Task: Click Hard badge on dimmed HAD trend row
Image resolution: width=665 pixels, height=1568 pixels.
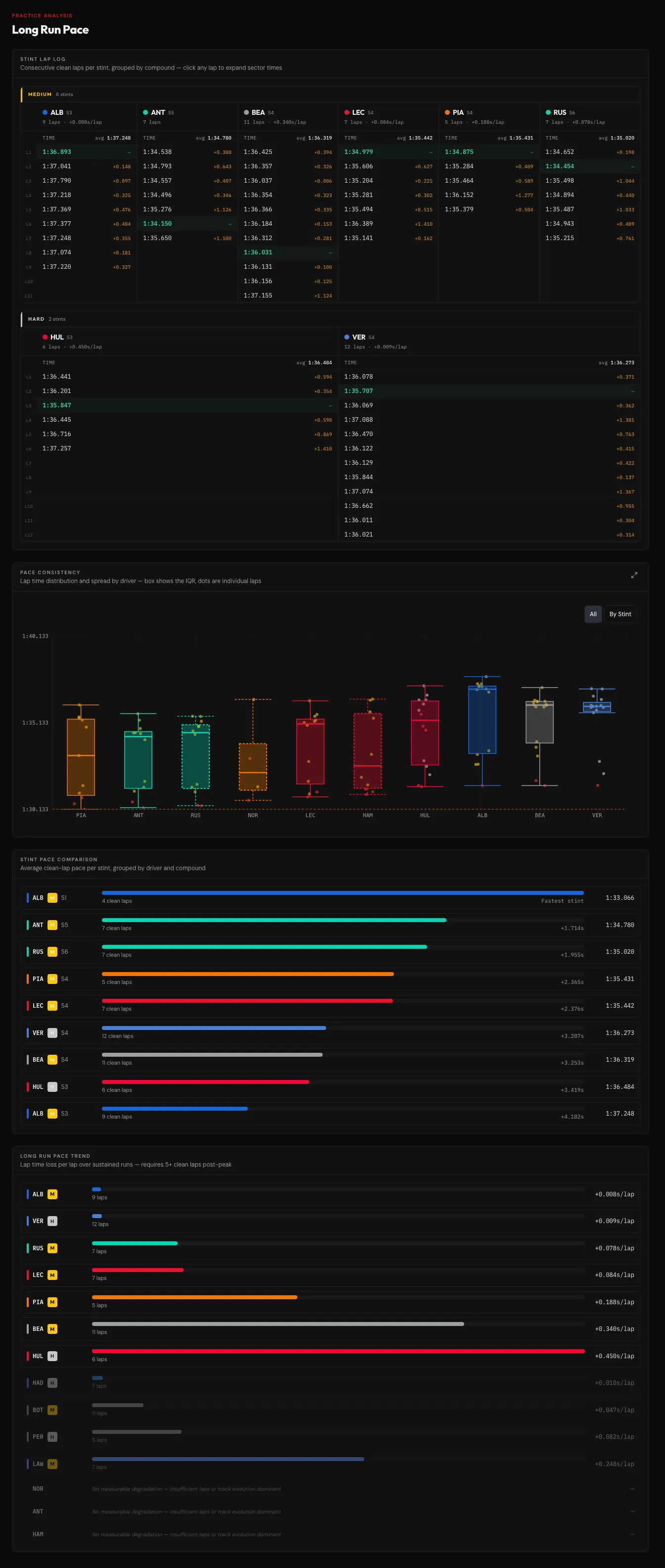Action: click(x=52, y=1383)
